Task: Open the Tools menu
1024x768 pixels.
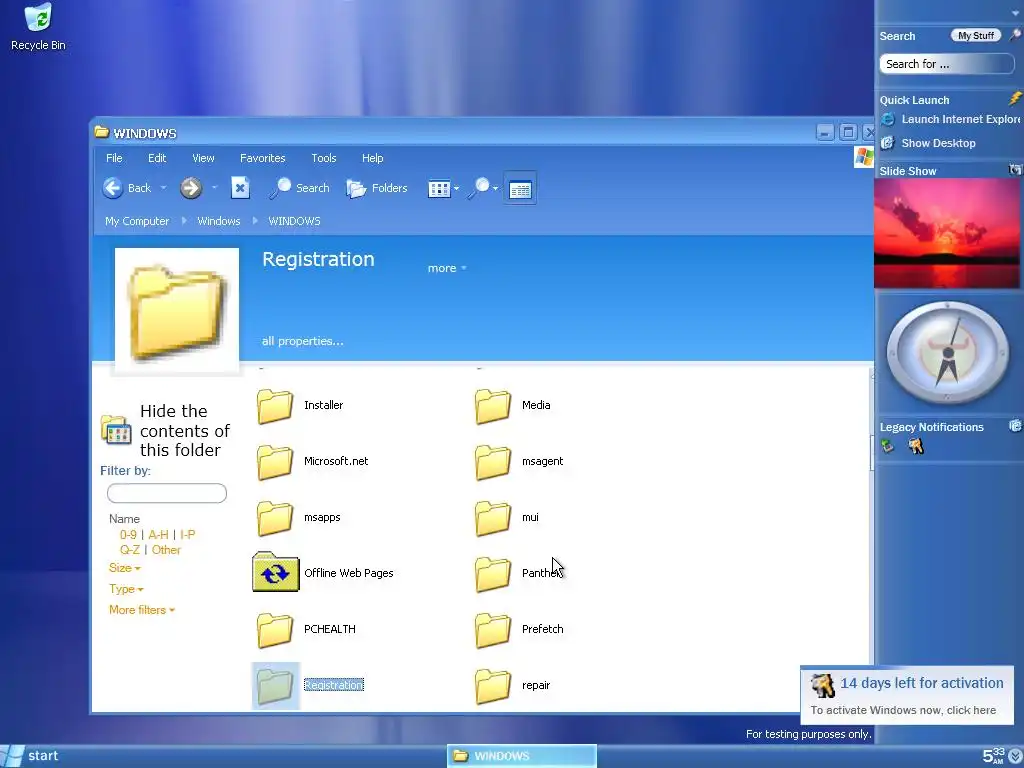Action: 324,158
